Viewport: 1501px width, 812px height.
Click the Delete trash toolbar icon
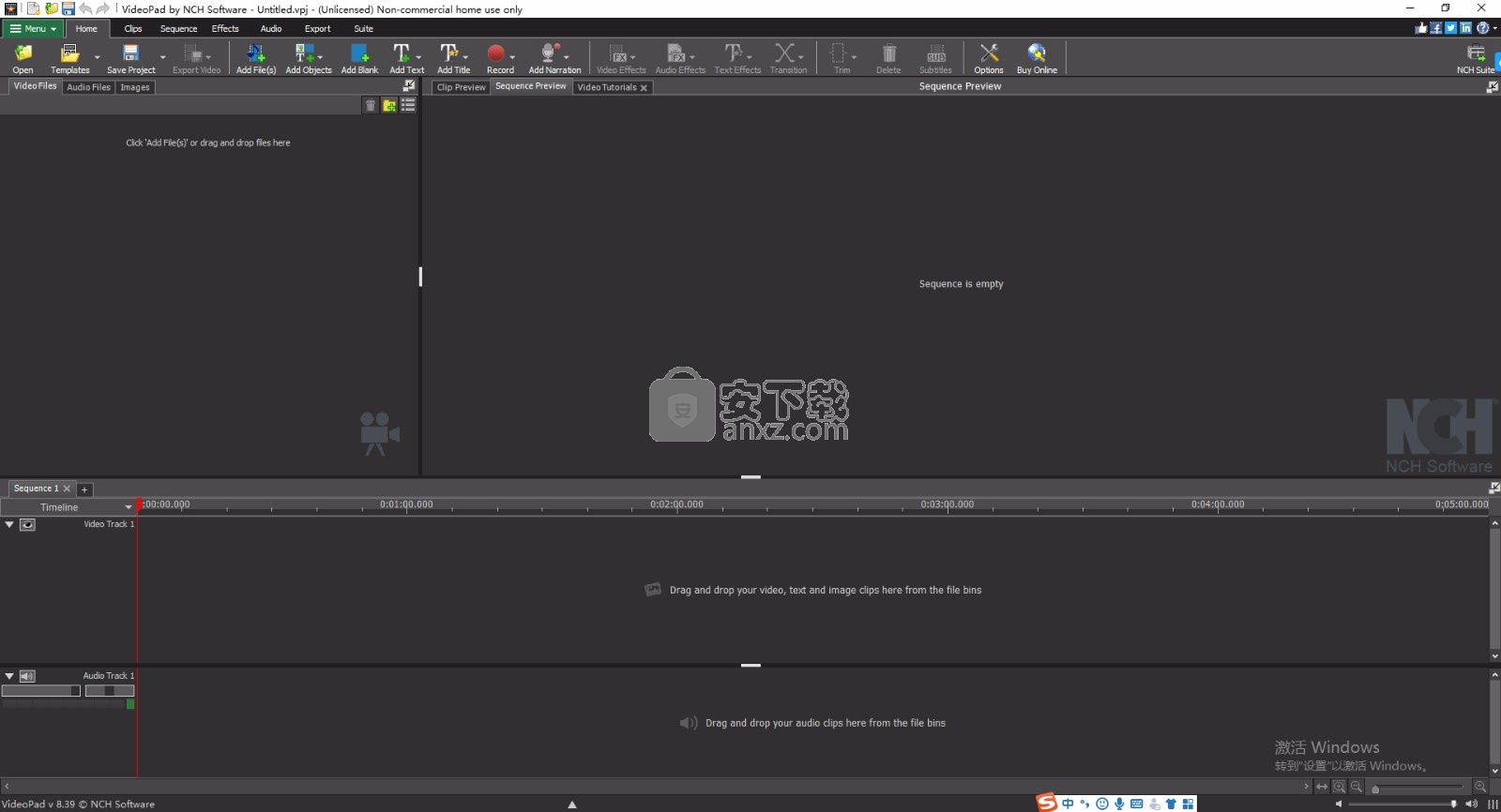[x=888, y=58]
